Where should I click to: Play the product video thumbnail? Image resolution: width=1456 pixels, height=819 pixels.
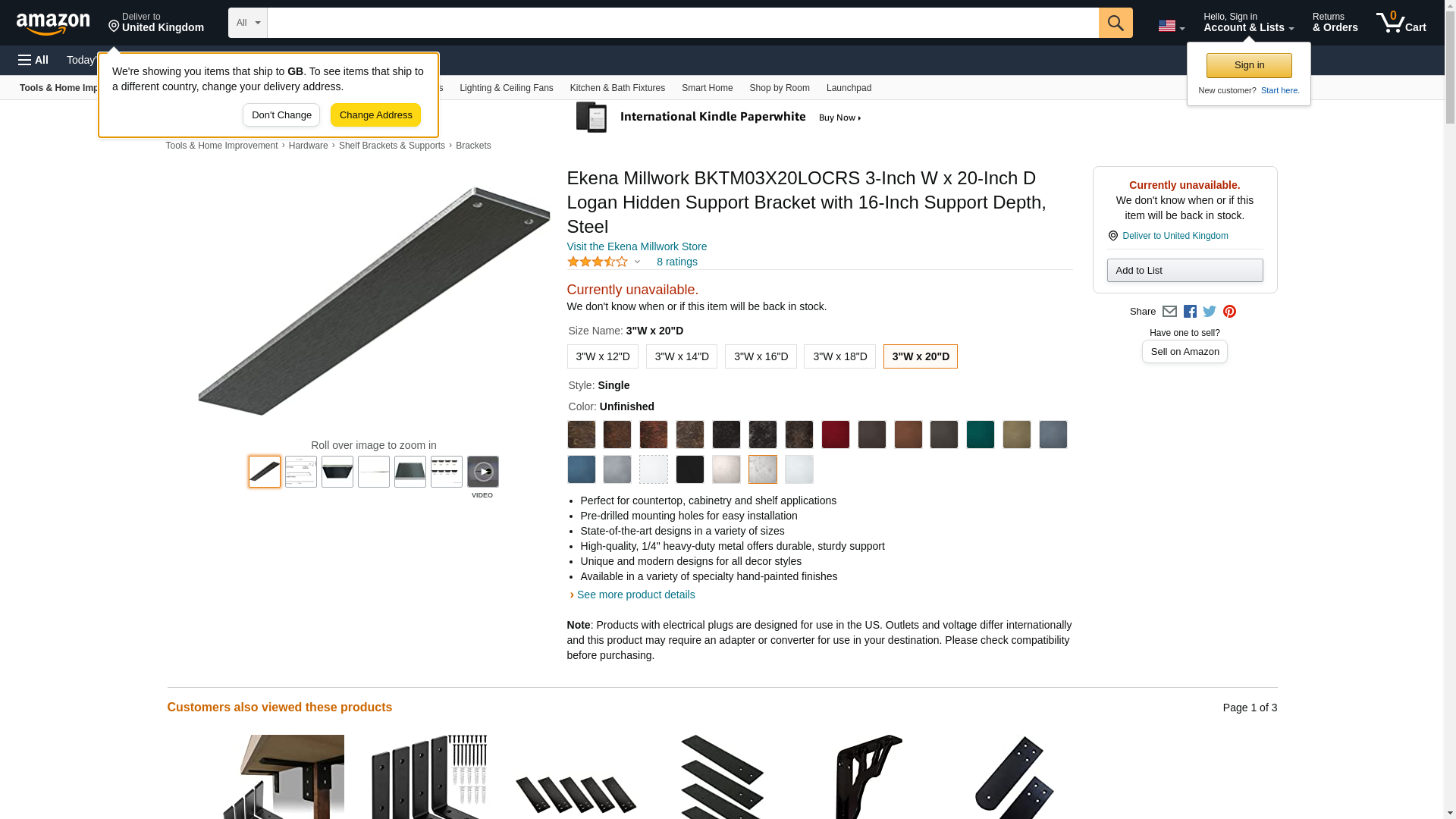click(x=482, y=472)
